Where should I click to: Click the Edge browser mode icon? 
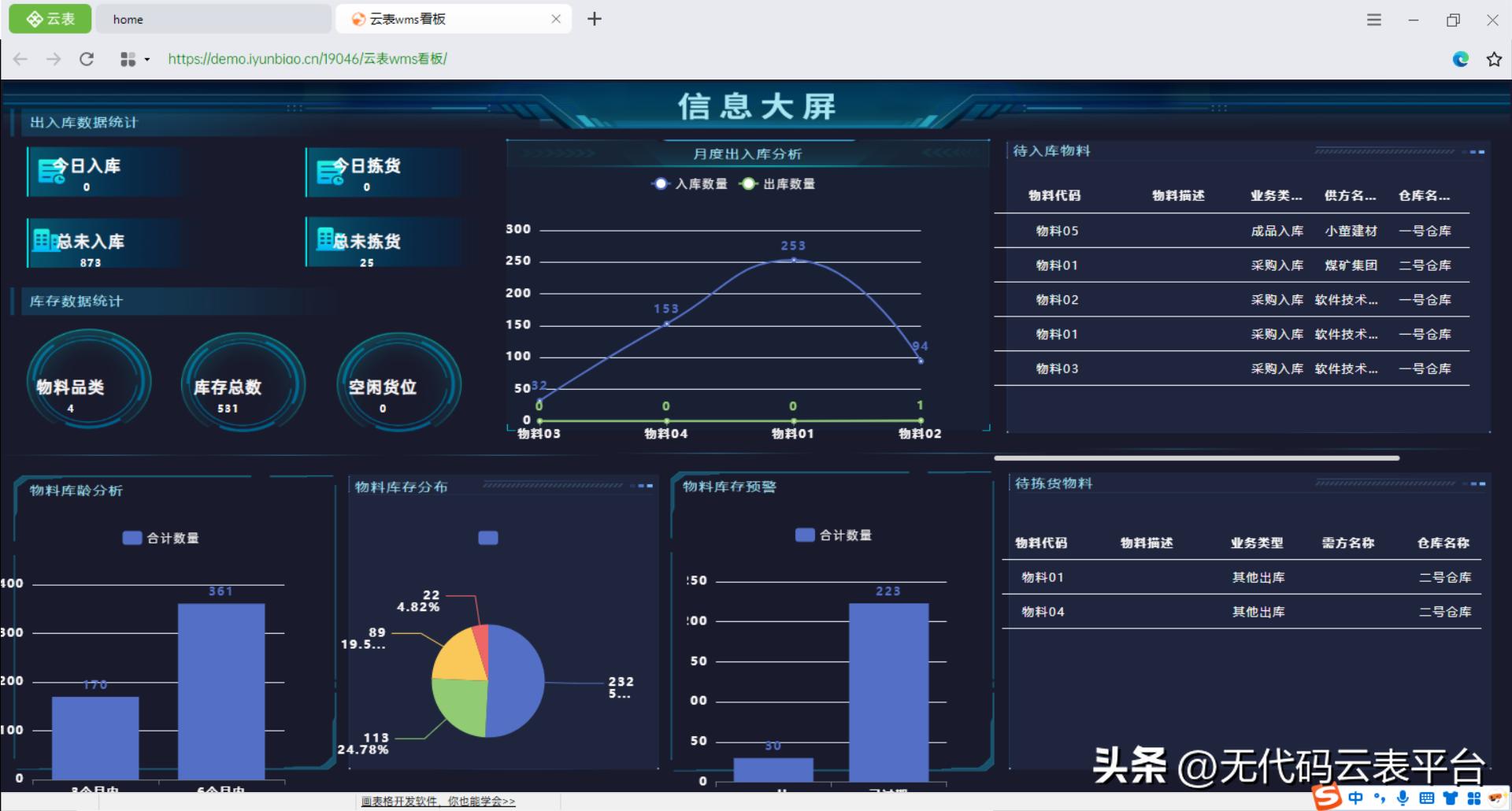[x=1461, y=59]
